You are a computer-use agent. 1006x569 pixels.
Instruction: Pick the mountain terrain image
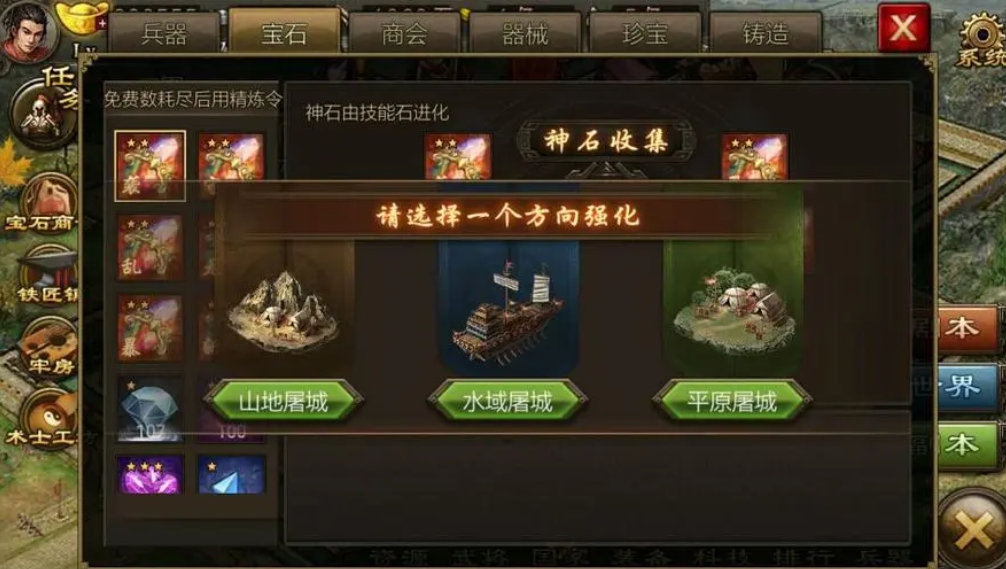pyautogui.click(x=283, y=309)
